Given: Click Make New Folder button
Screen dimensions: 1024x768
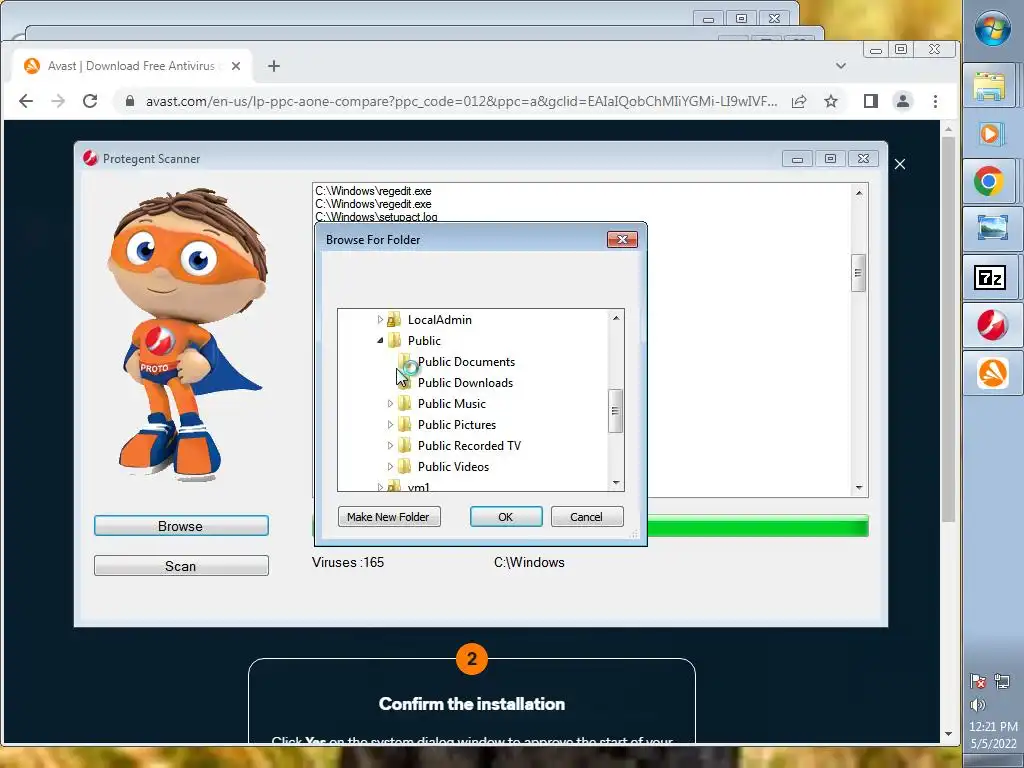Looking at the screenshot, I should click(389, 517).
